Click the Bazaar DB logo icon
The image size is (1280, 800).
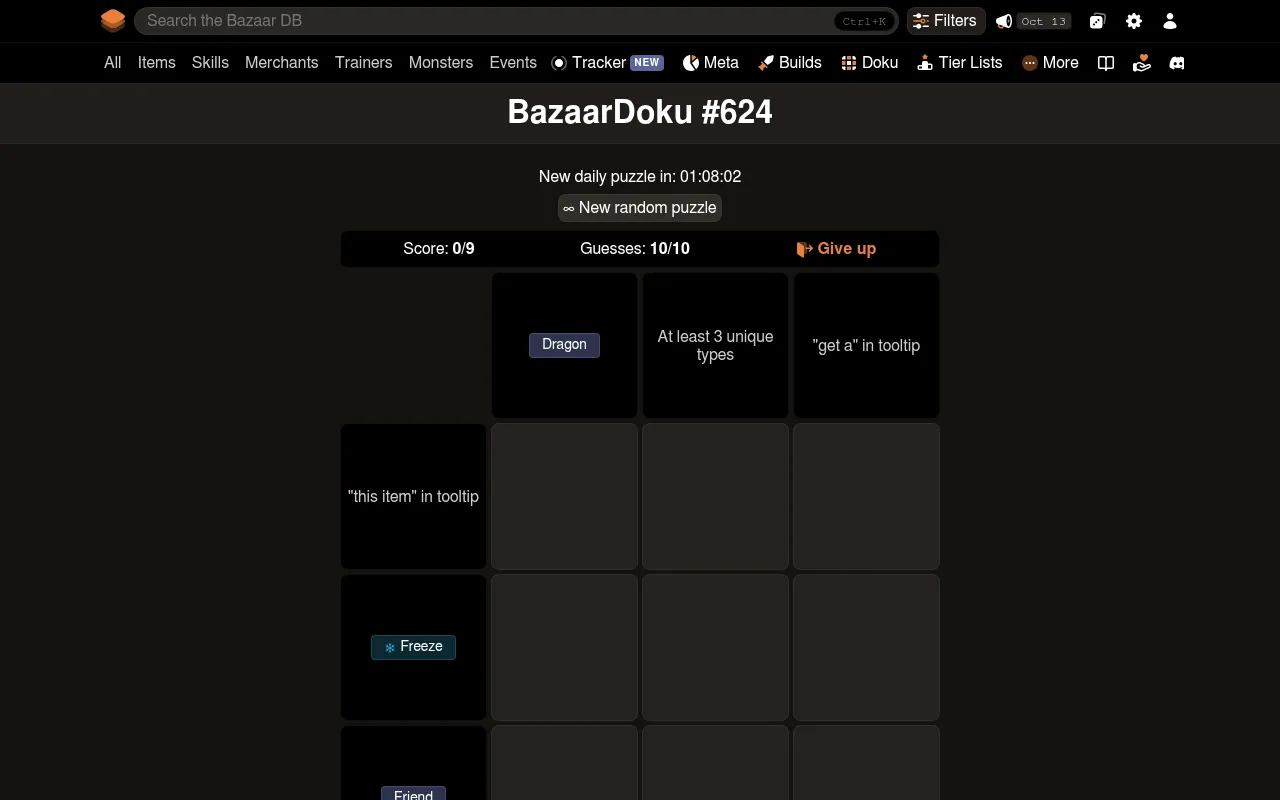[113, 20]
